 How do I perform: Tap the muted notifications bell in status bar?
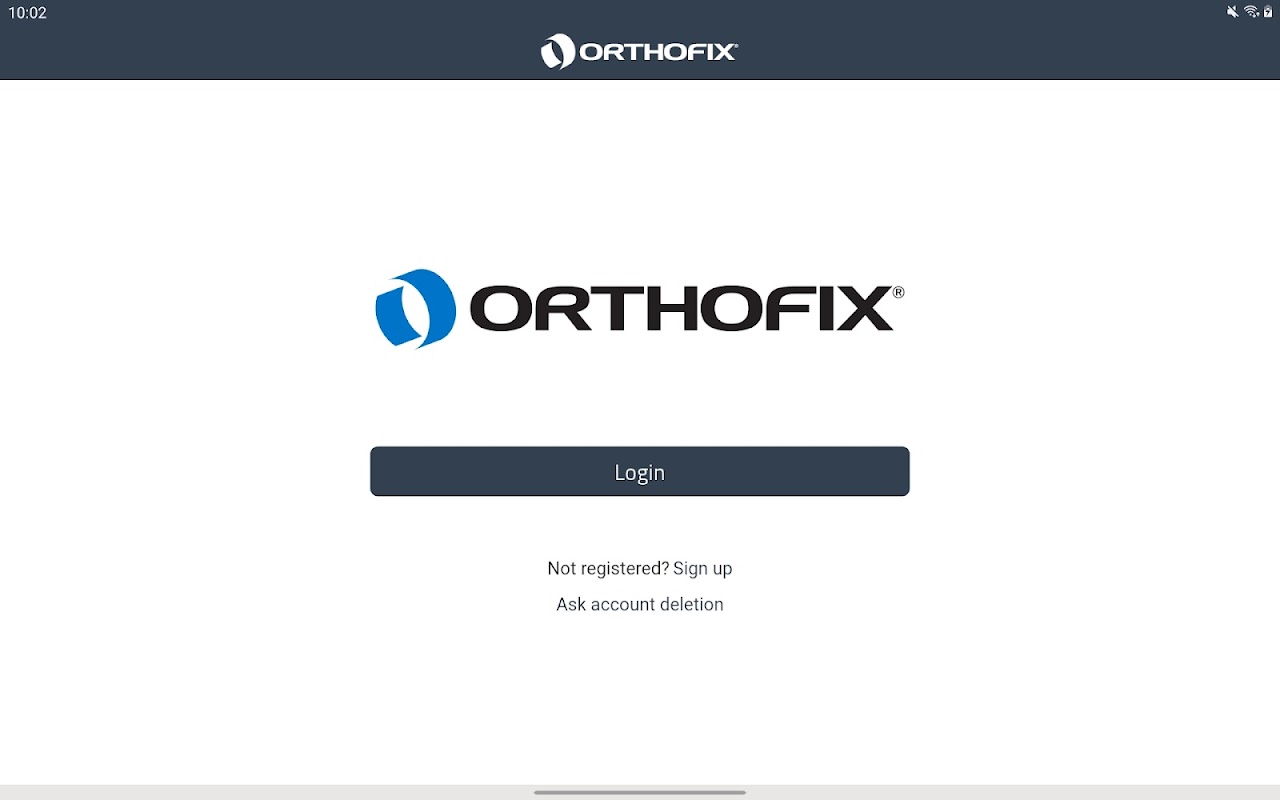(x=1232, y=12)
